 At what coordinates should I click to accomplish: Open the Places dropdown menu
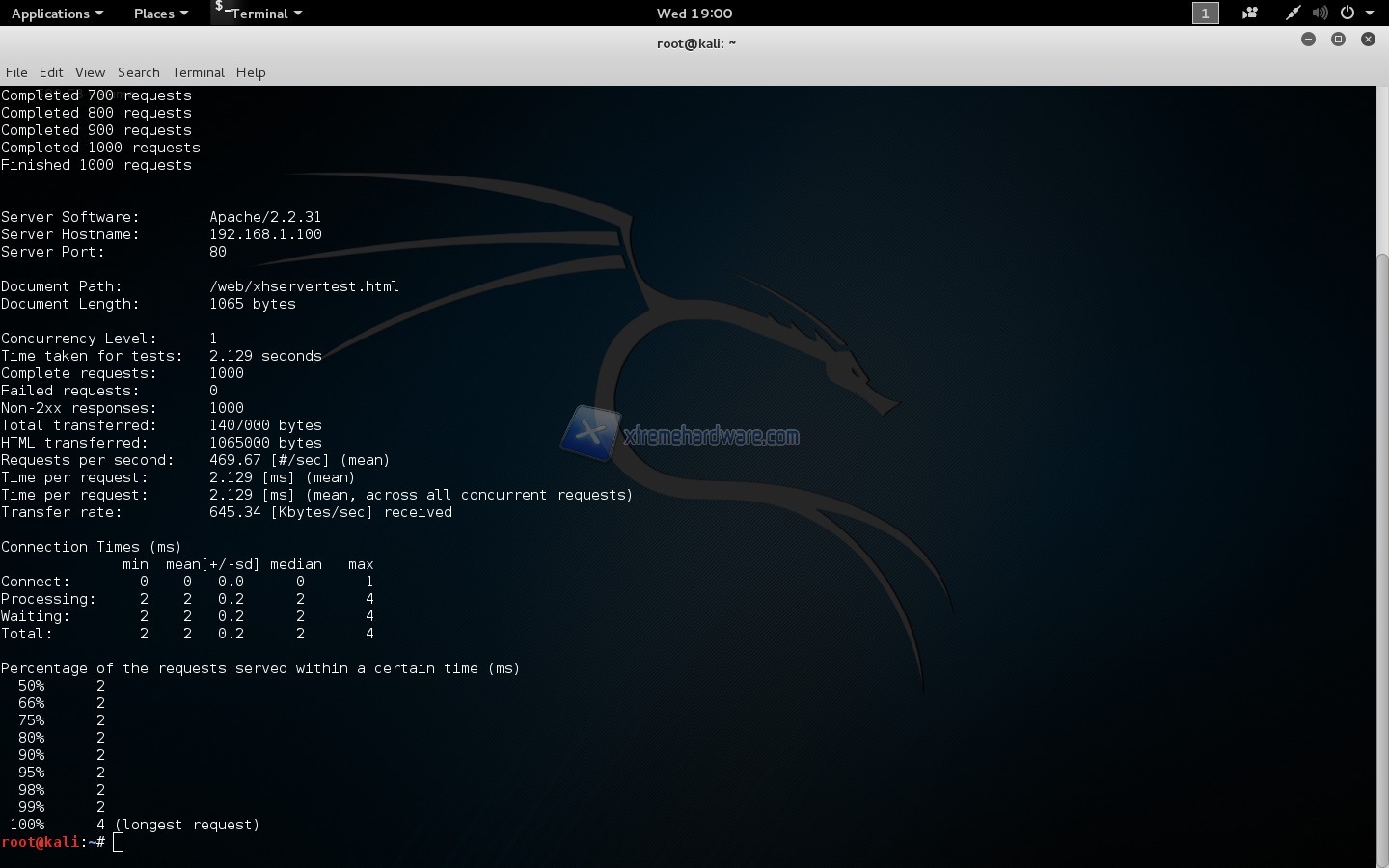[160, 14]
